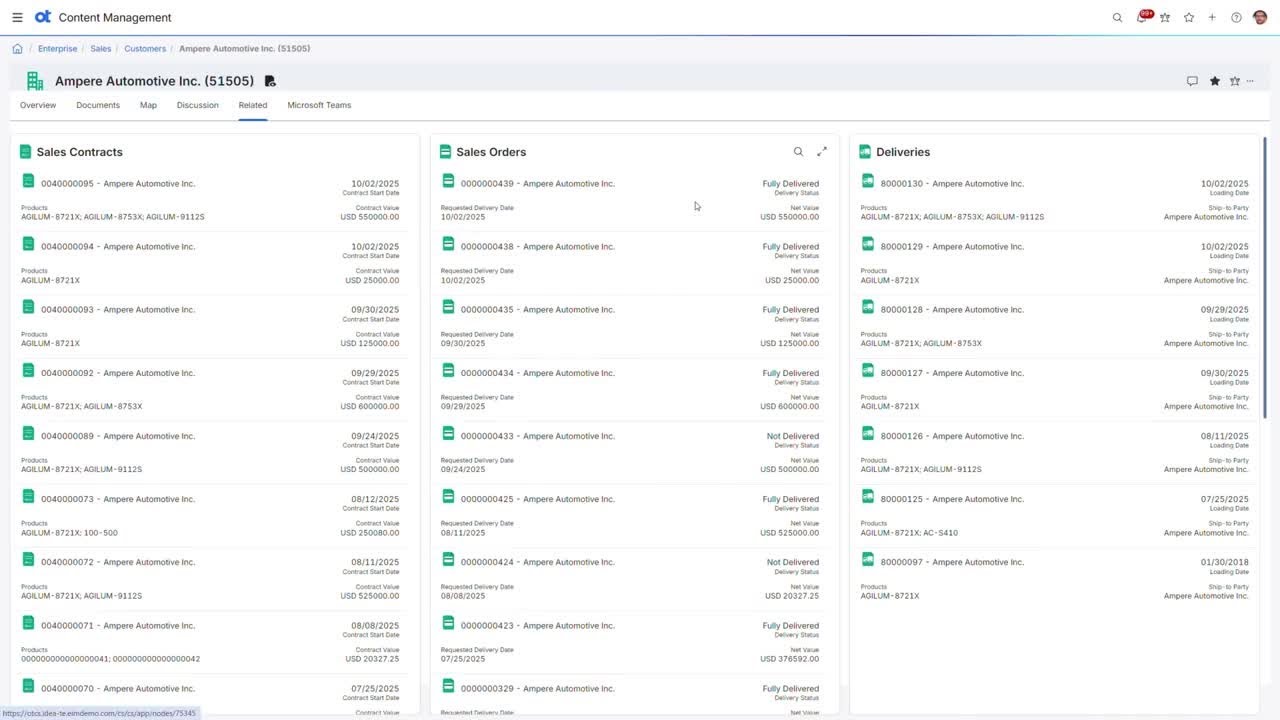Open the more actions ellipsis menu
Viewport: 1280px width, 720px height.
tap(1250, 81)
